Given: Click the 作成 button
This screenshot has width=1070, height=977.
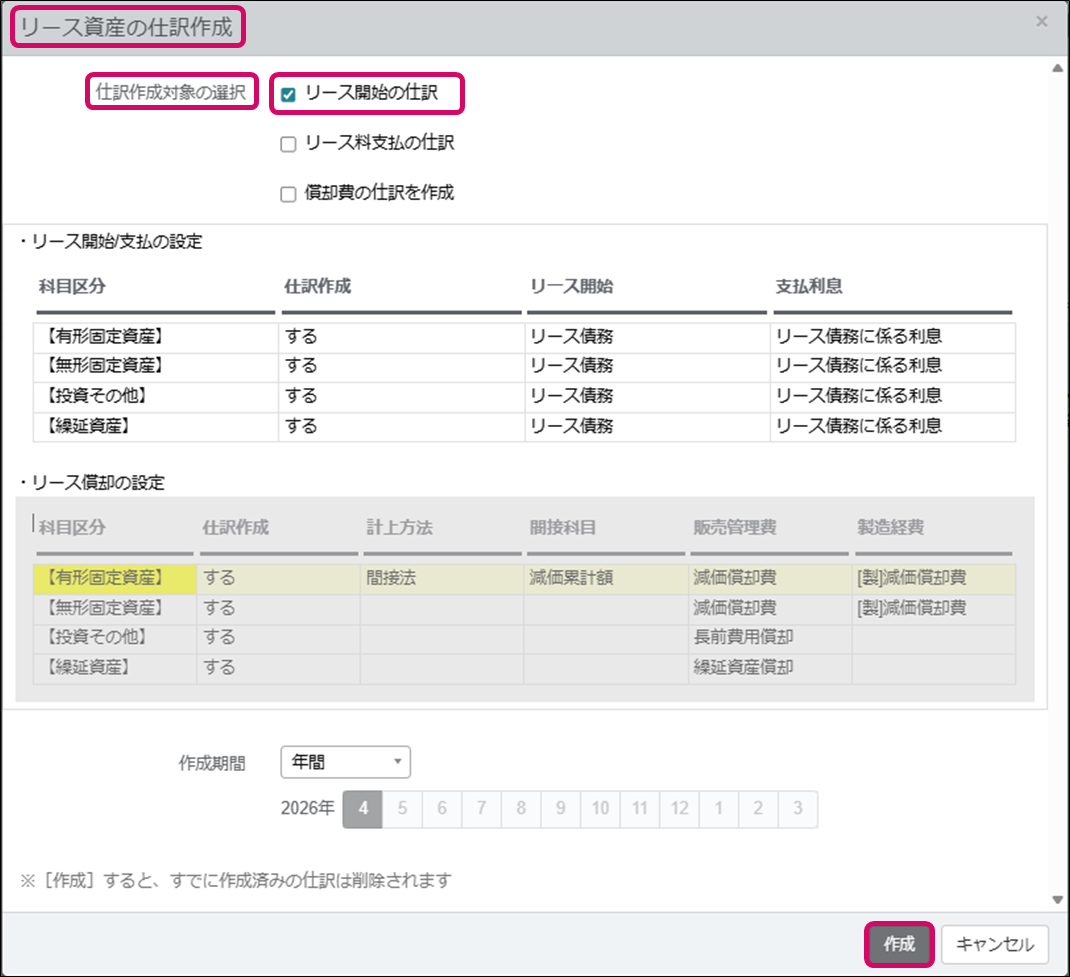Looking at the screenshot, I should [898, 944].
